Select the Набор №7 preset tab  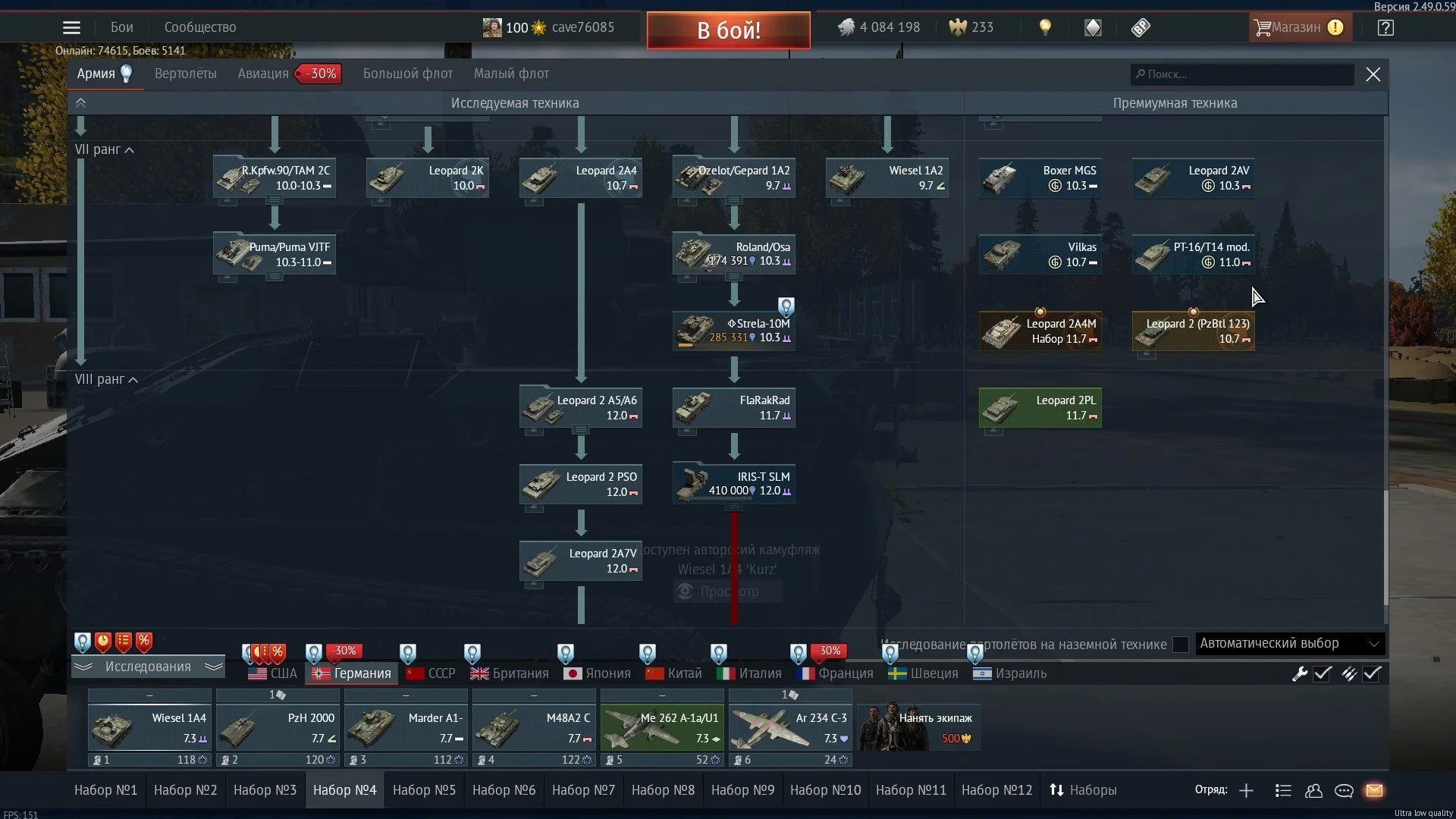click(583, 790)
